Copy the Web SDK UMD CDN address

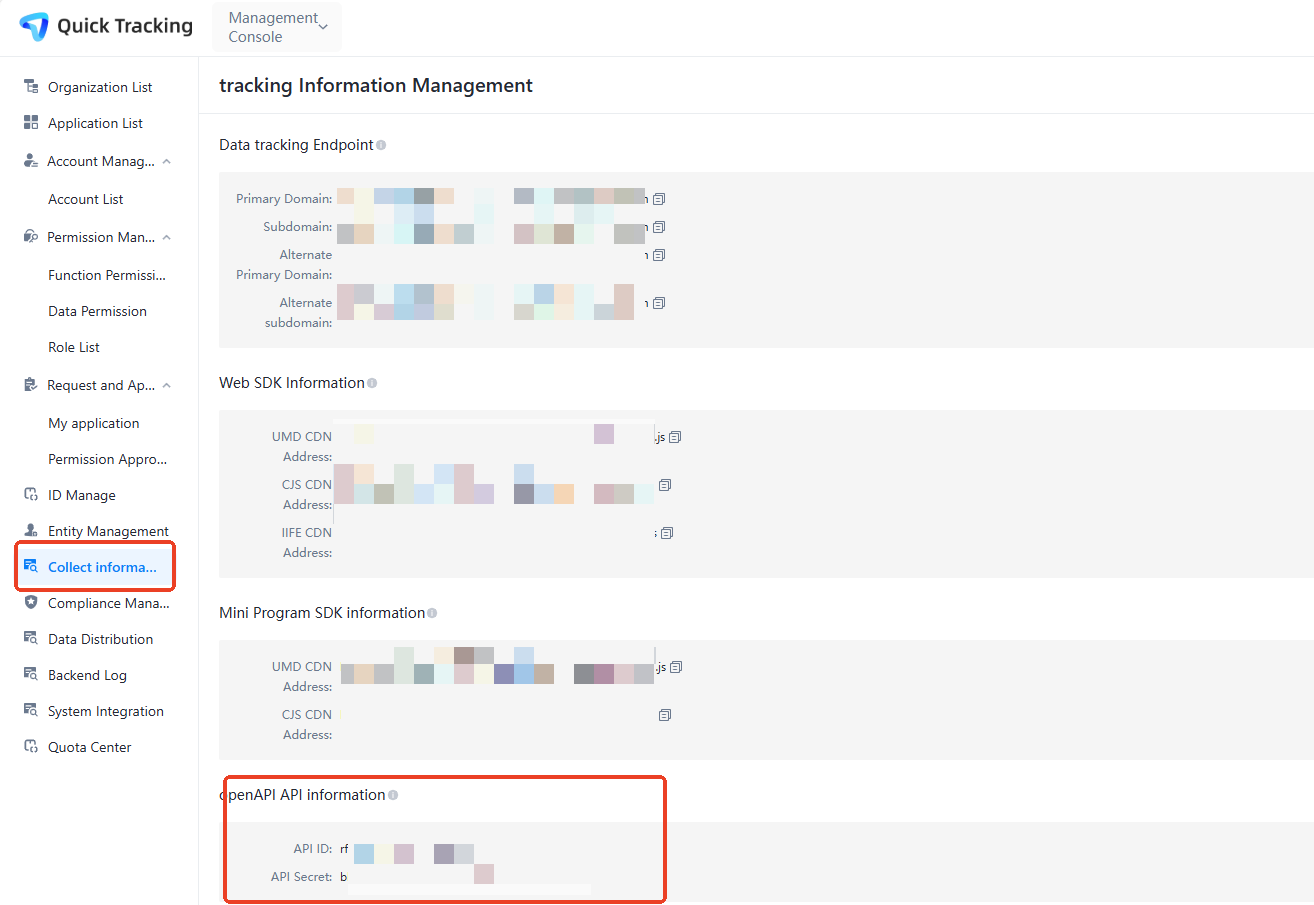pos(675,437)
